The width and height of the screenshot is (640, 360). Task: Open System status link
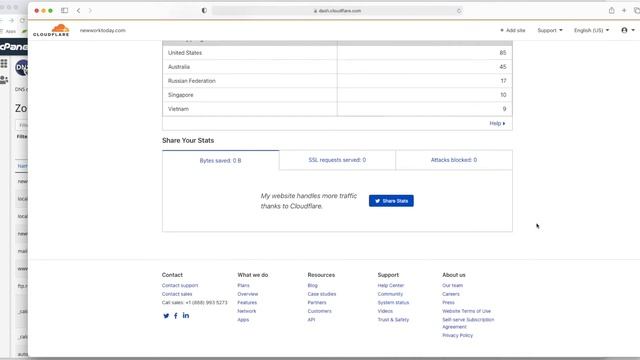coord(393,302)
